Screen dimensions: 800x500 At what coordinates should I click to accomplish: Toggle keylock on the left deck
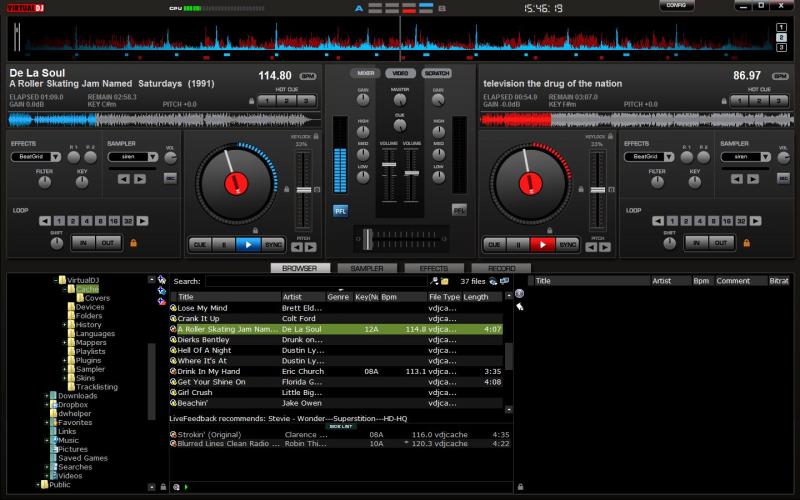point(316,135)
